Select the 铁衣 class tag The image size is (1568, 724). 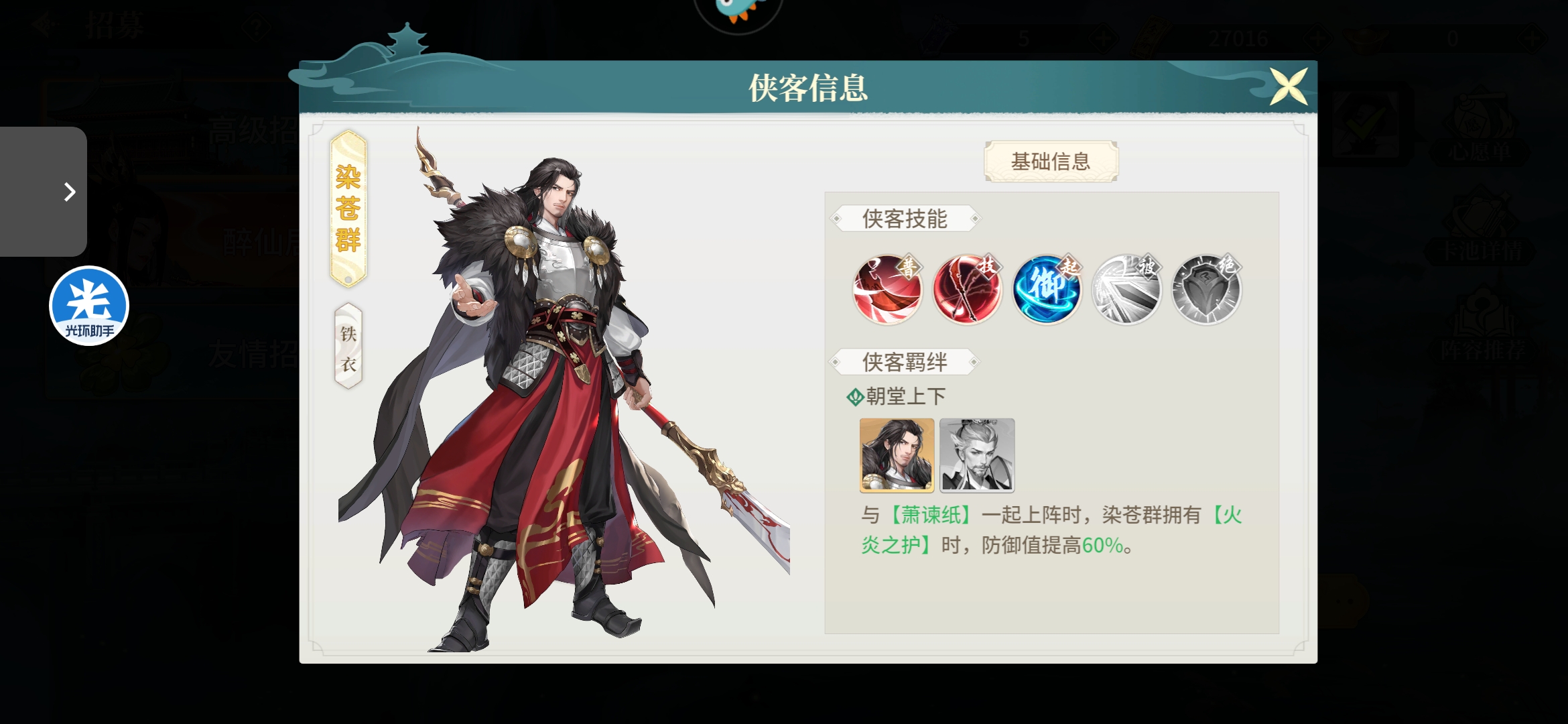click(x=348, y=347)
